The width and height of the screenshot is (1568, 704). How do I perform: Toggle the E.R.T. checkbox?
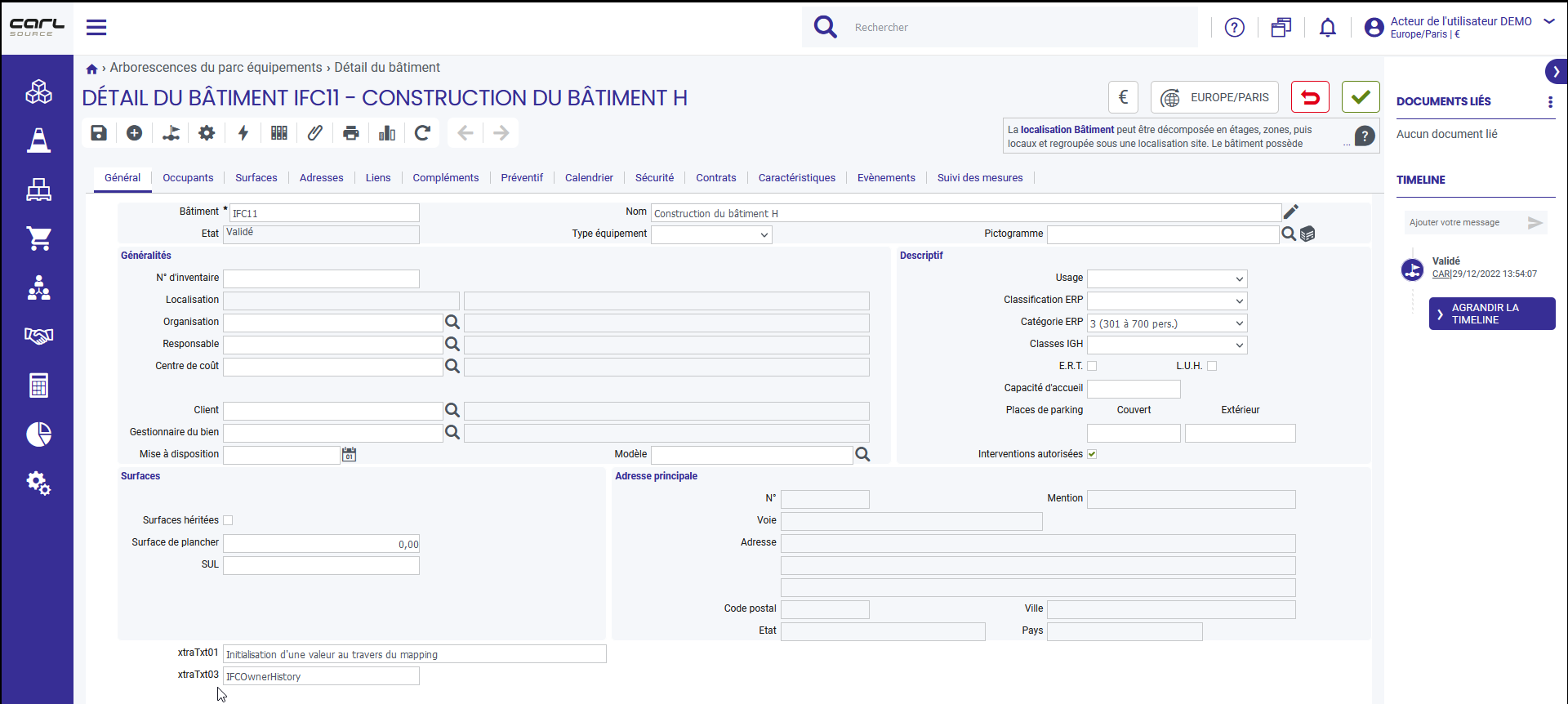(x=1092, y=366)
